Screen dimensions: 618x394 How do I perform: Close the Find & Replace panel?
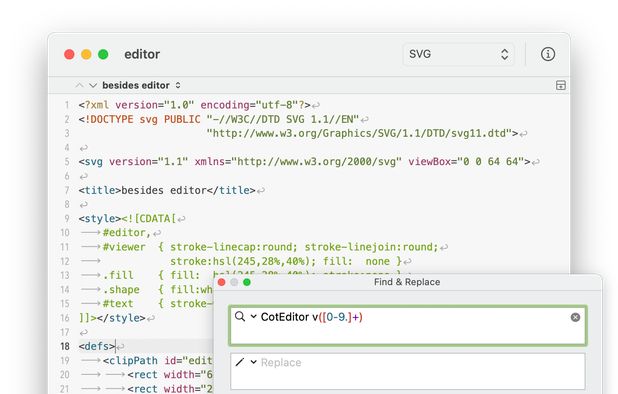(x=222, y=282)
